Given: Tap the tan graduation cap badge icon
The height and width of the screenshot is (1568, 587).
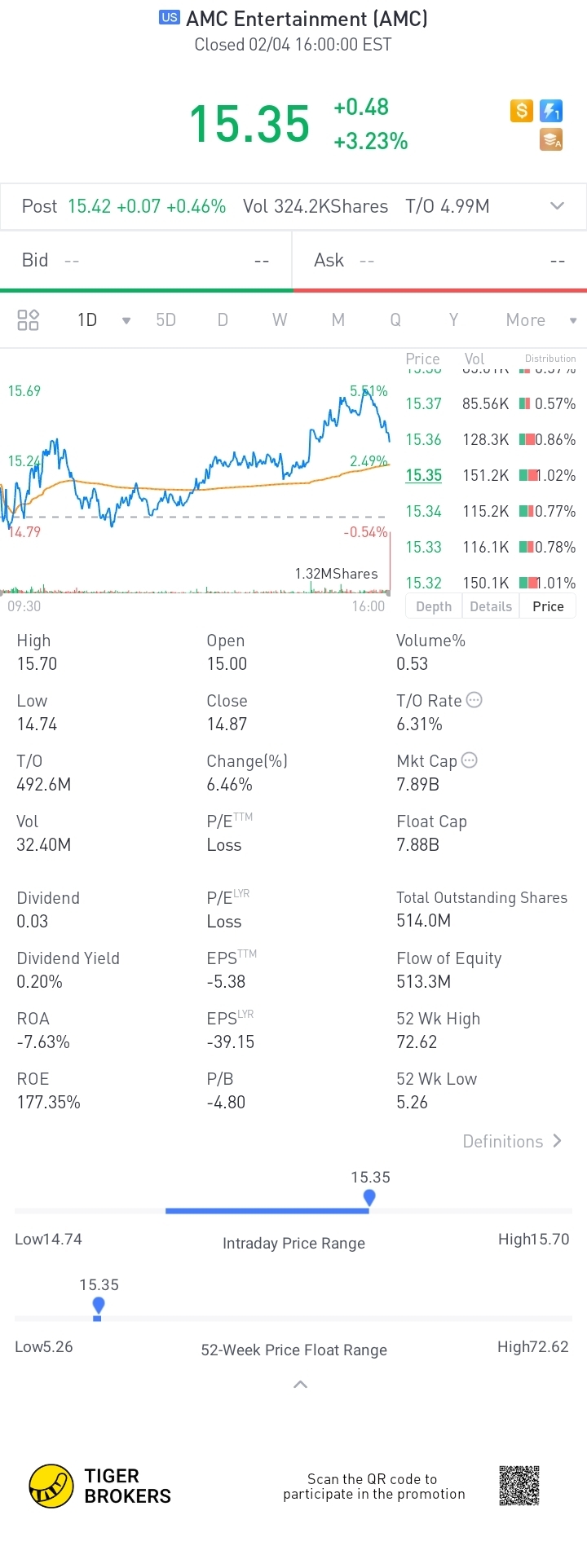Looking at the screenshot, I should click(552, 140).
